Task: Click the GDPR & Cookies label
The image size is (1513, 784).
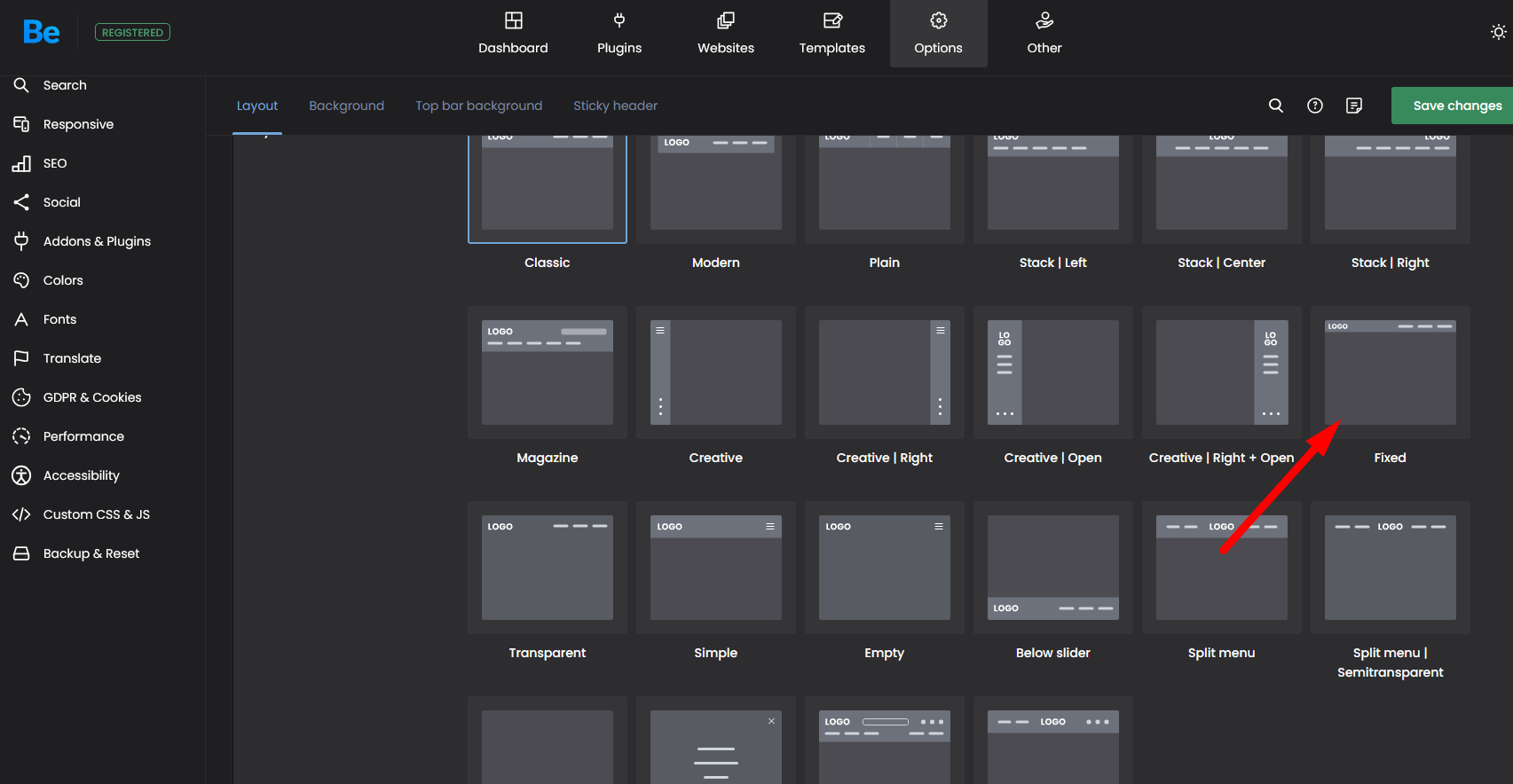Action: [x=92, y=397]
